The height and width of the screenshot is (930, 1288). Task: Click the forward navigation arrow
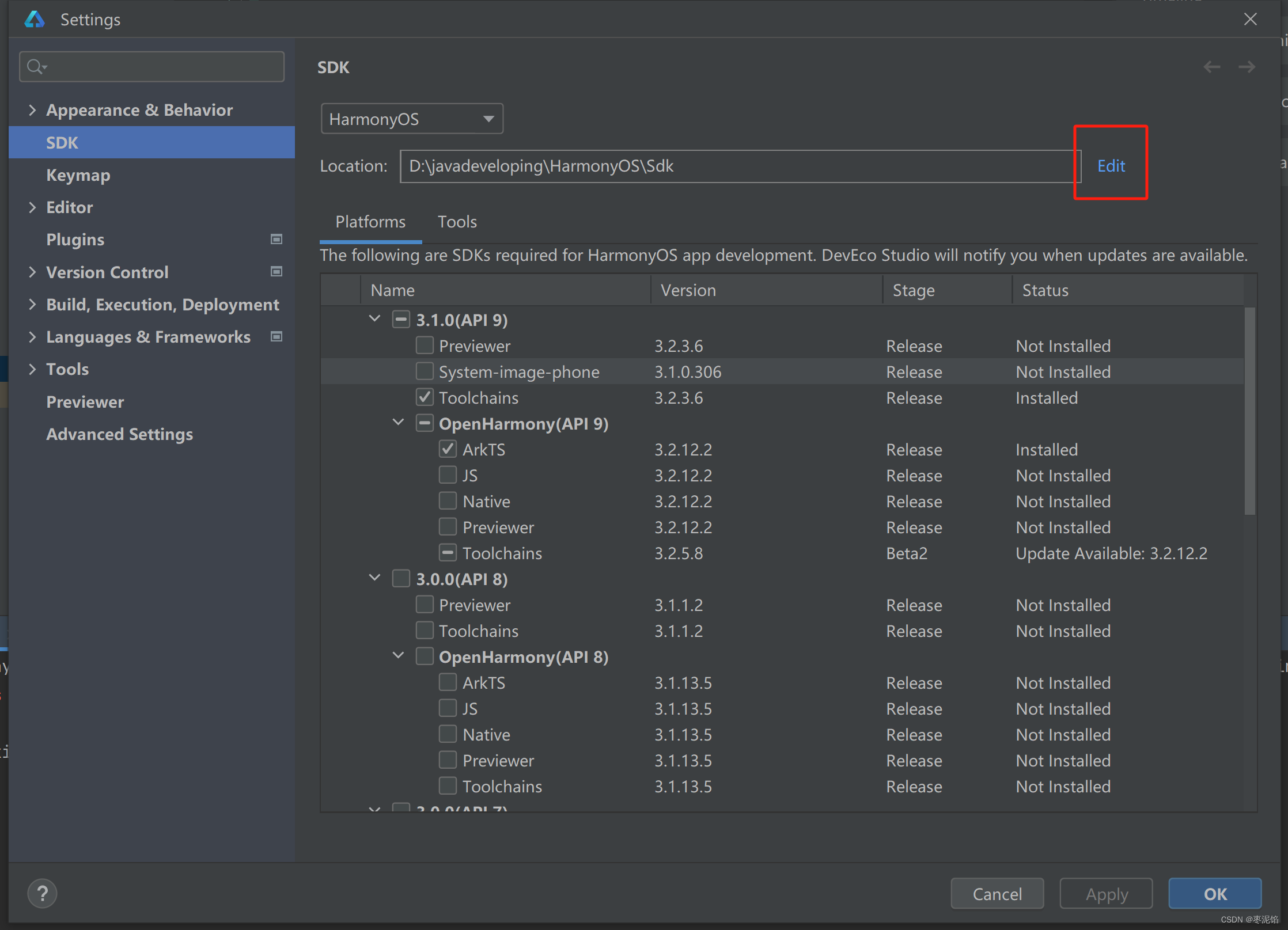click(x=1247, y=67)
